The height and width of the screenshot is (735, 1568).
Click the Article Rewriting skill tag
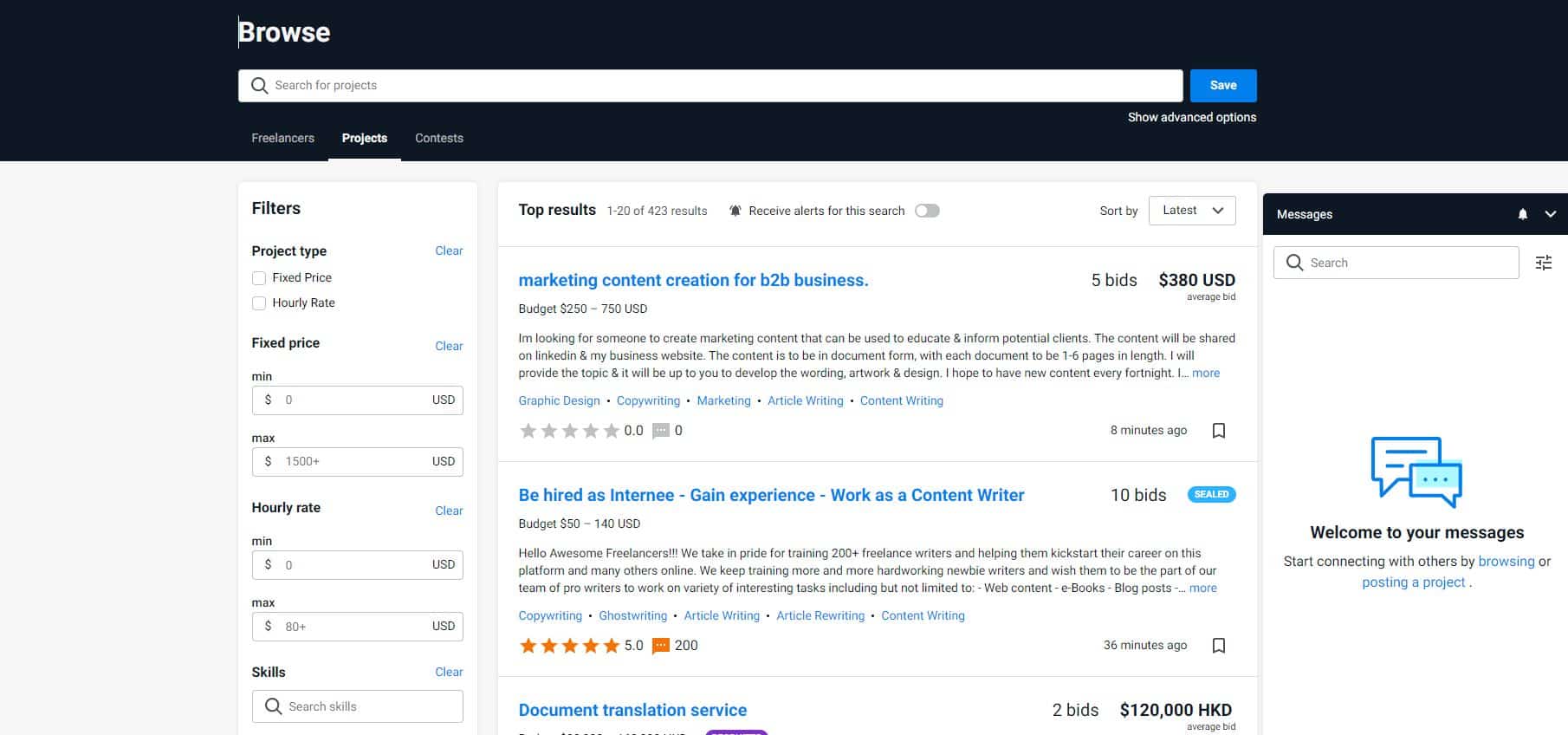820,615
